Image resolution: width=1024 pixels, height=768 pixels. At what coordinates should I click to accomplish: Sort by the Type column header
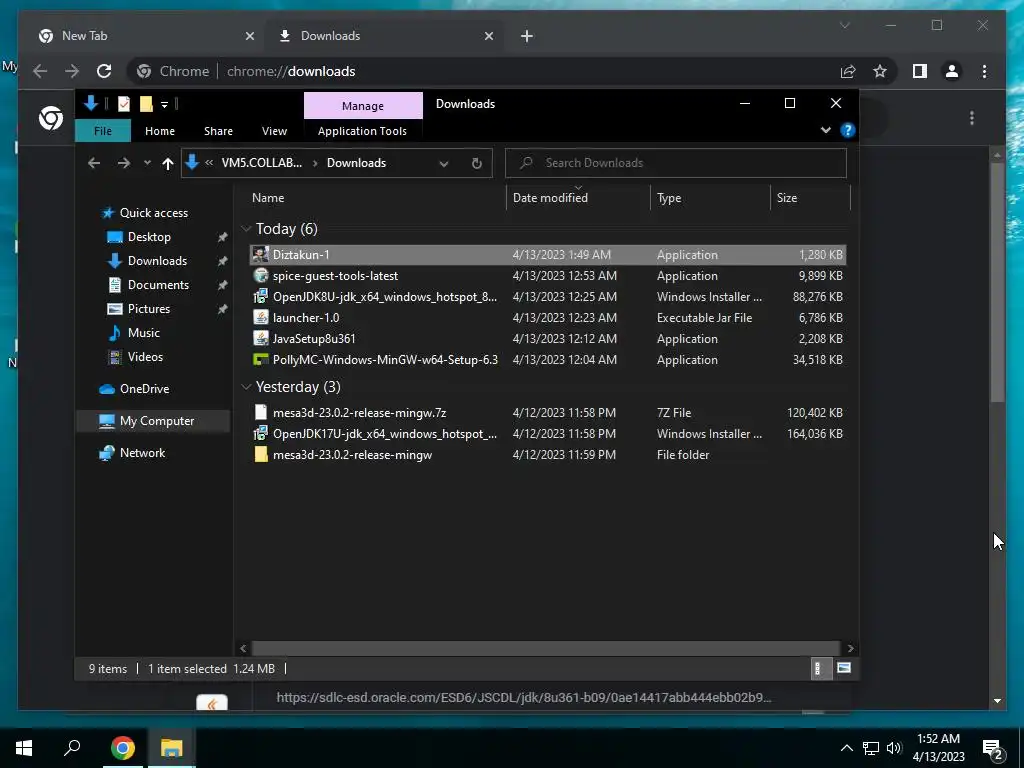[x=669, y=197]
